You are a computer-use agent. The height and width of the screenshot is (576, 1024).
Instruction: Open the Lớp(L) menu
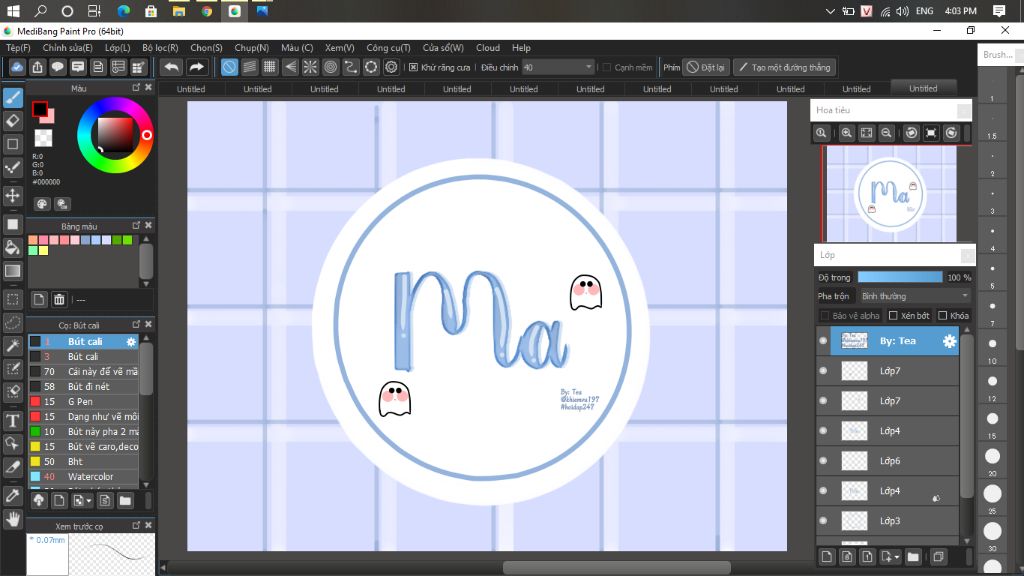coord(118,48)
